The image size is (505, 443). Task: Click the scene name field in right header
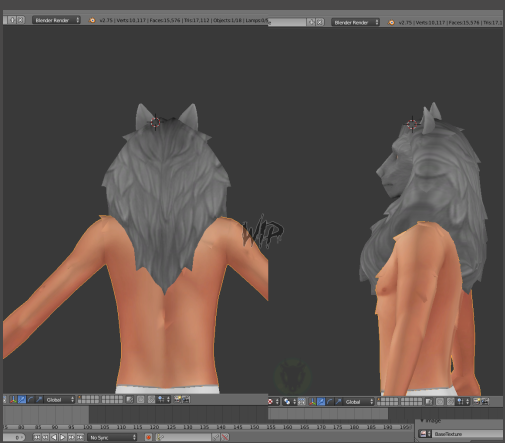click(x=287, y=22)
